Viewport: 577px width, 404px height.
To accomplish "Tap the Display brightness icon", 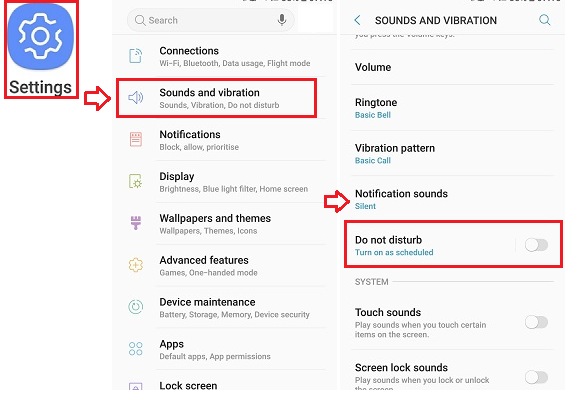I will (135, 181).
